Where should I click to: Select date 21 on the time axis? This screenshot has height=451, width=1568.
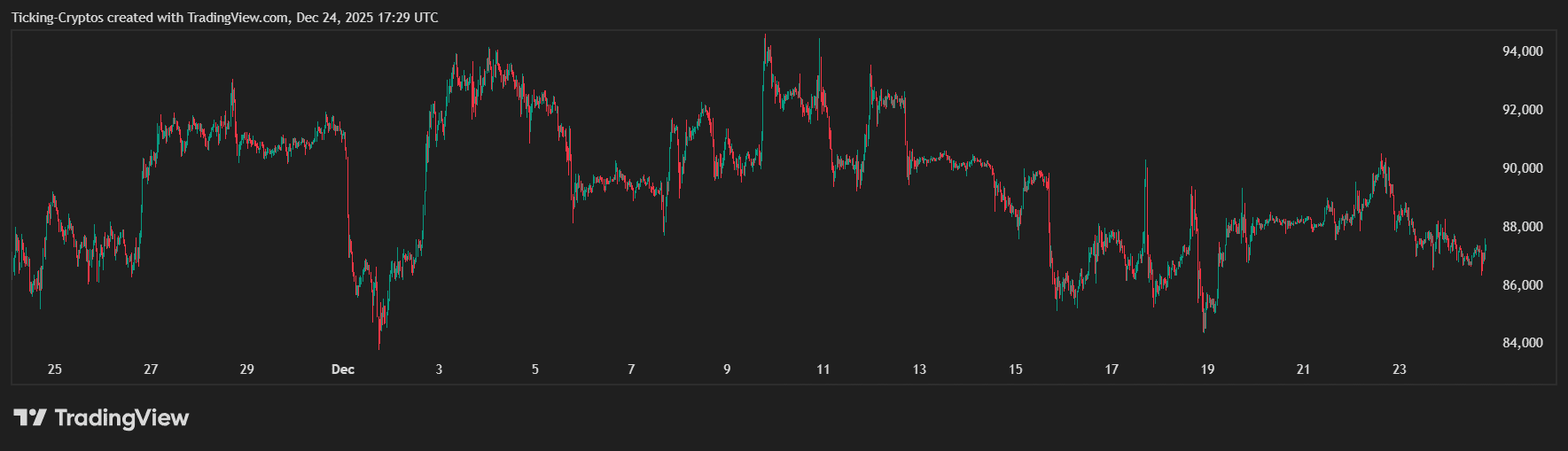click(x=1303, y=369)
